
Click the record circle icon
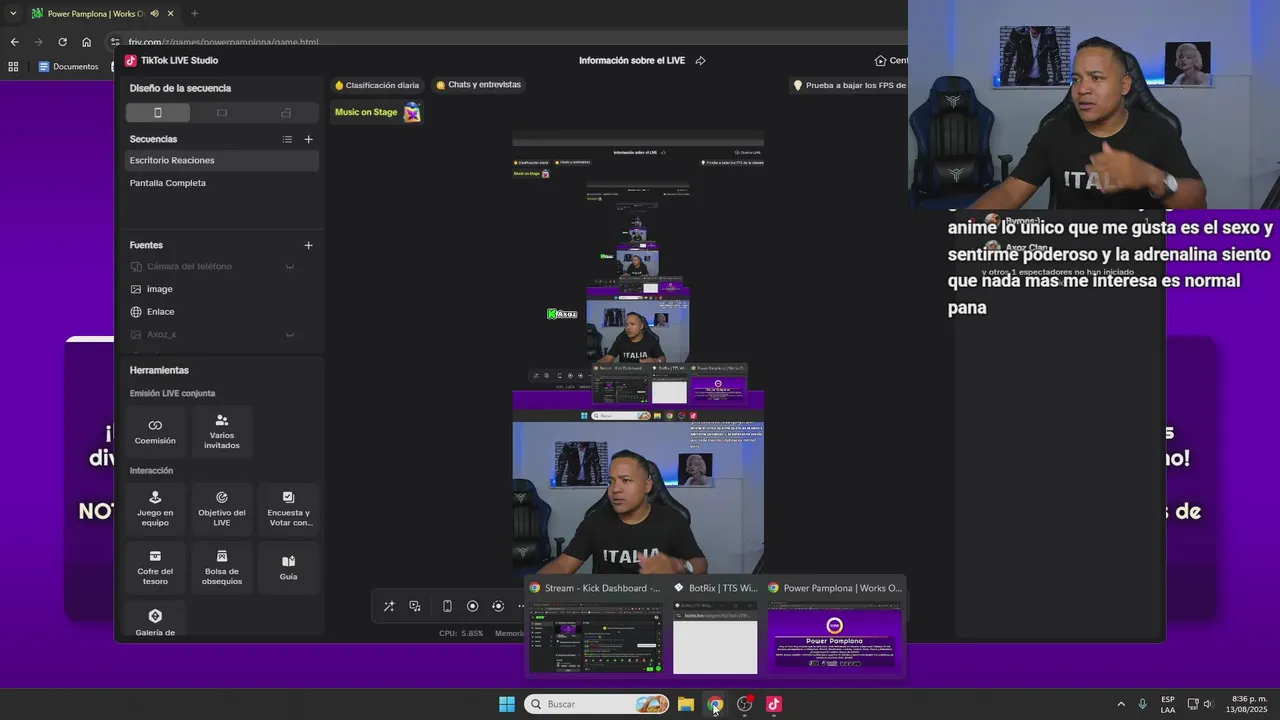tap(473, 606)
